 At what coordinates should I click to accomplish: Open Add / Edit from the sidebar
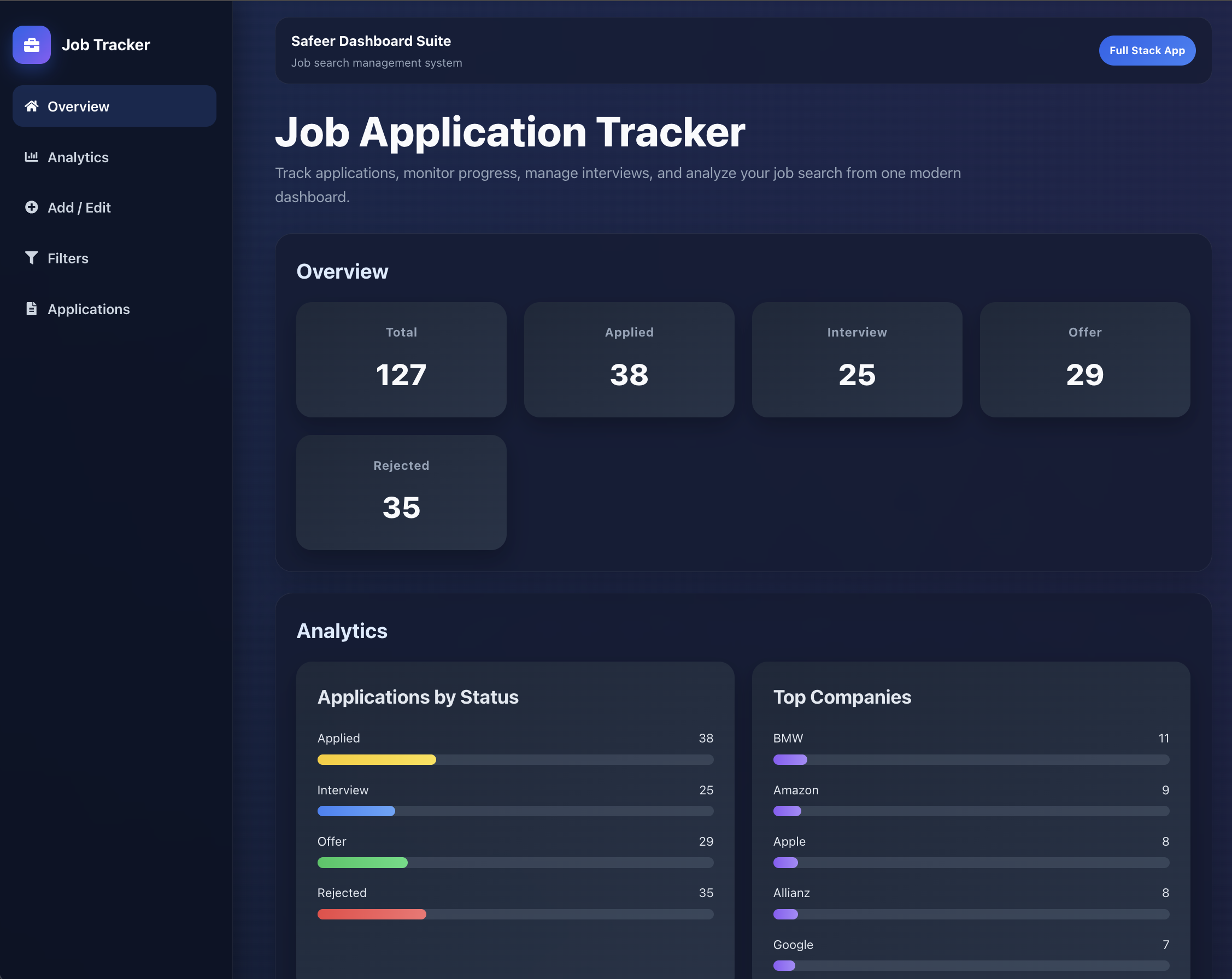pos(114,208)
